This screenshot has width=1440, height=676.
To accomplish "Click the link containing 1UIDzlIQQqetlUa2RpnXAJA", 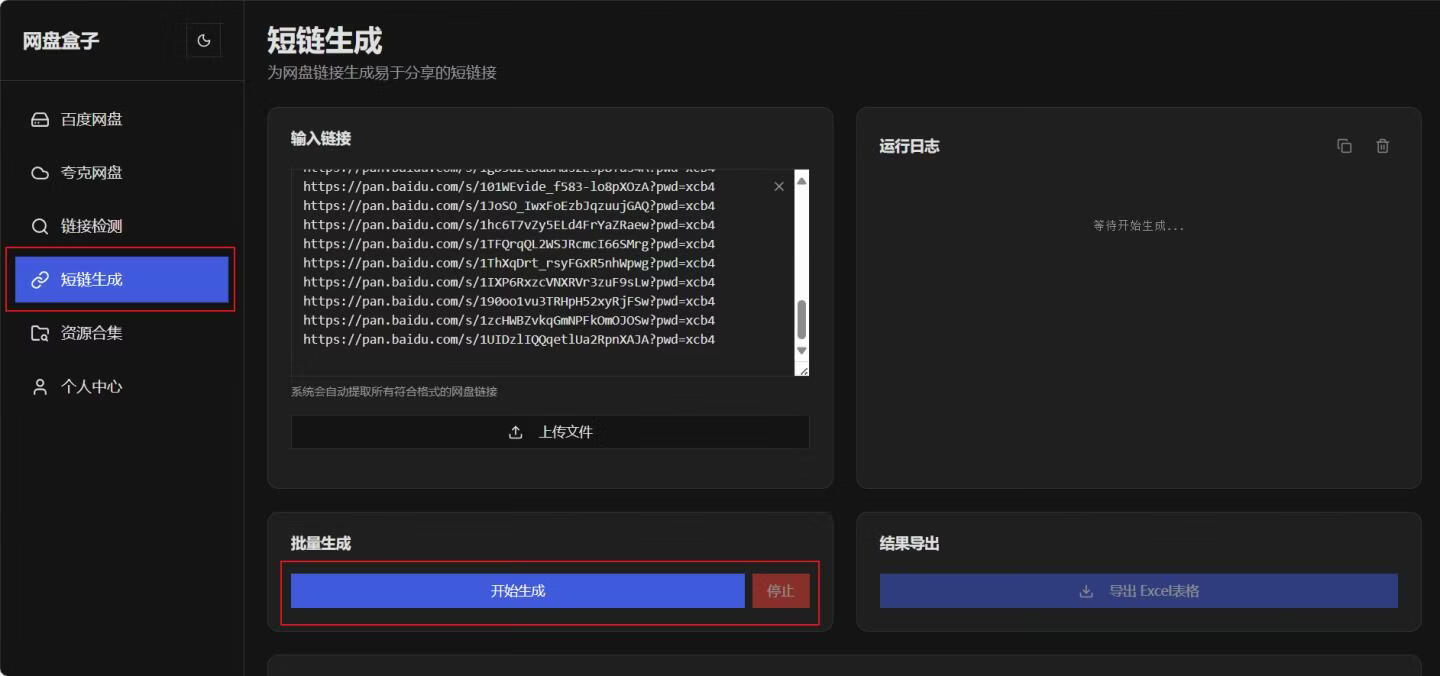I will coord(509,339).
